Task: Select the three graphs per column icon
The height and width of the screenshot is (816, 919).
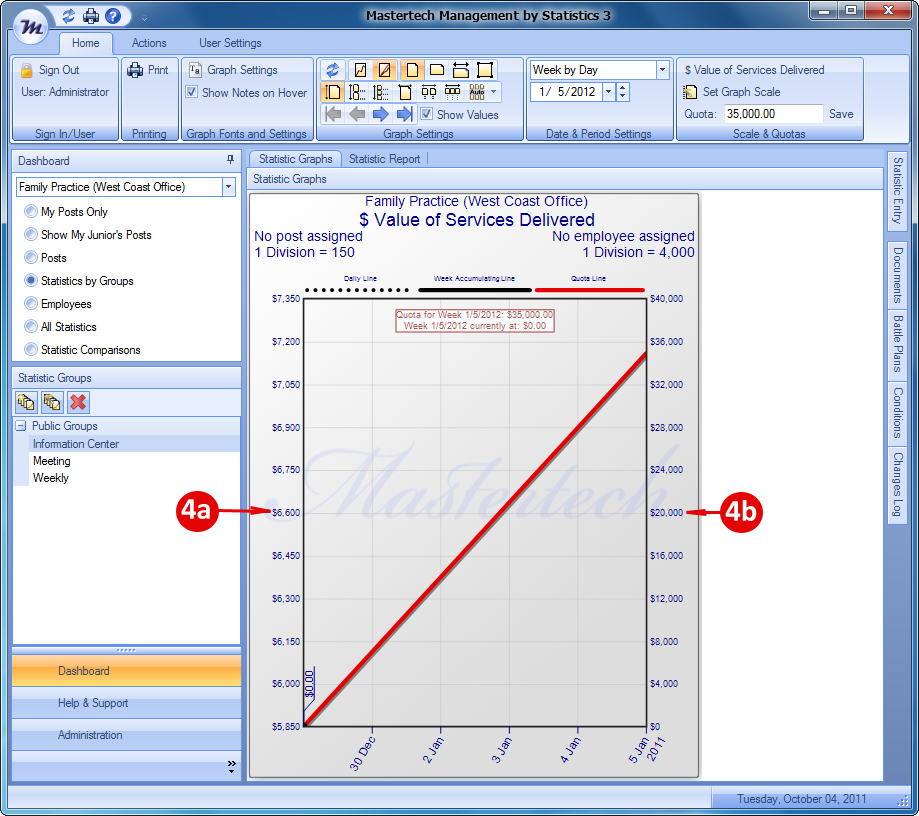Action: [381, 92]
